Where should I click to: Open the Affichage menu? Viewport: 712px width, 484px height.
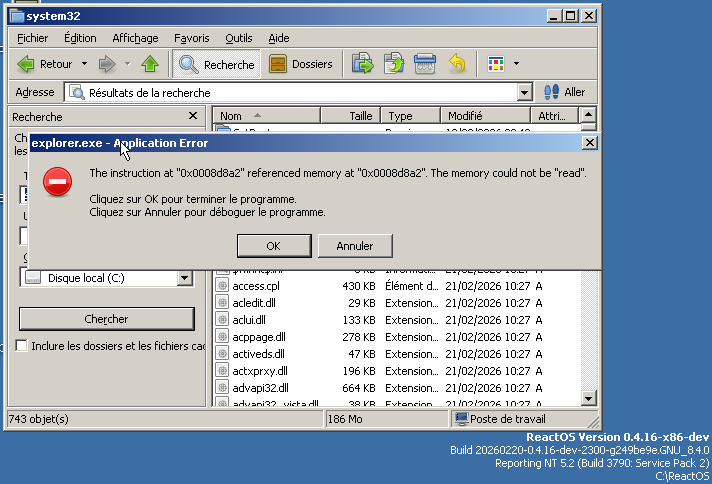point(135,38)
